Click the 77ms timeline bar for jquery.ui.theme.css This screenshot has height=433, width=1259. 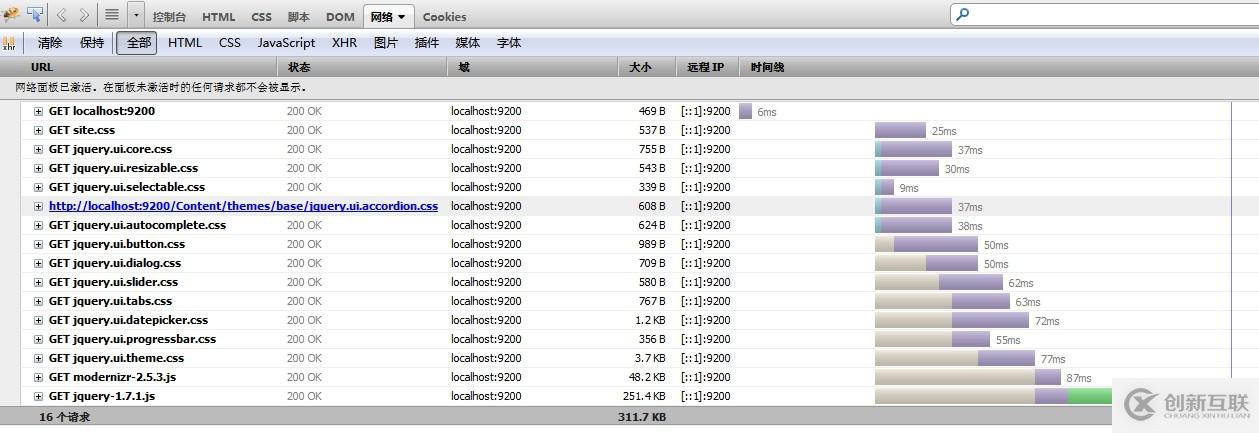(955, 358)
